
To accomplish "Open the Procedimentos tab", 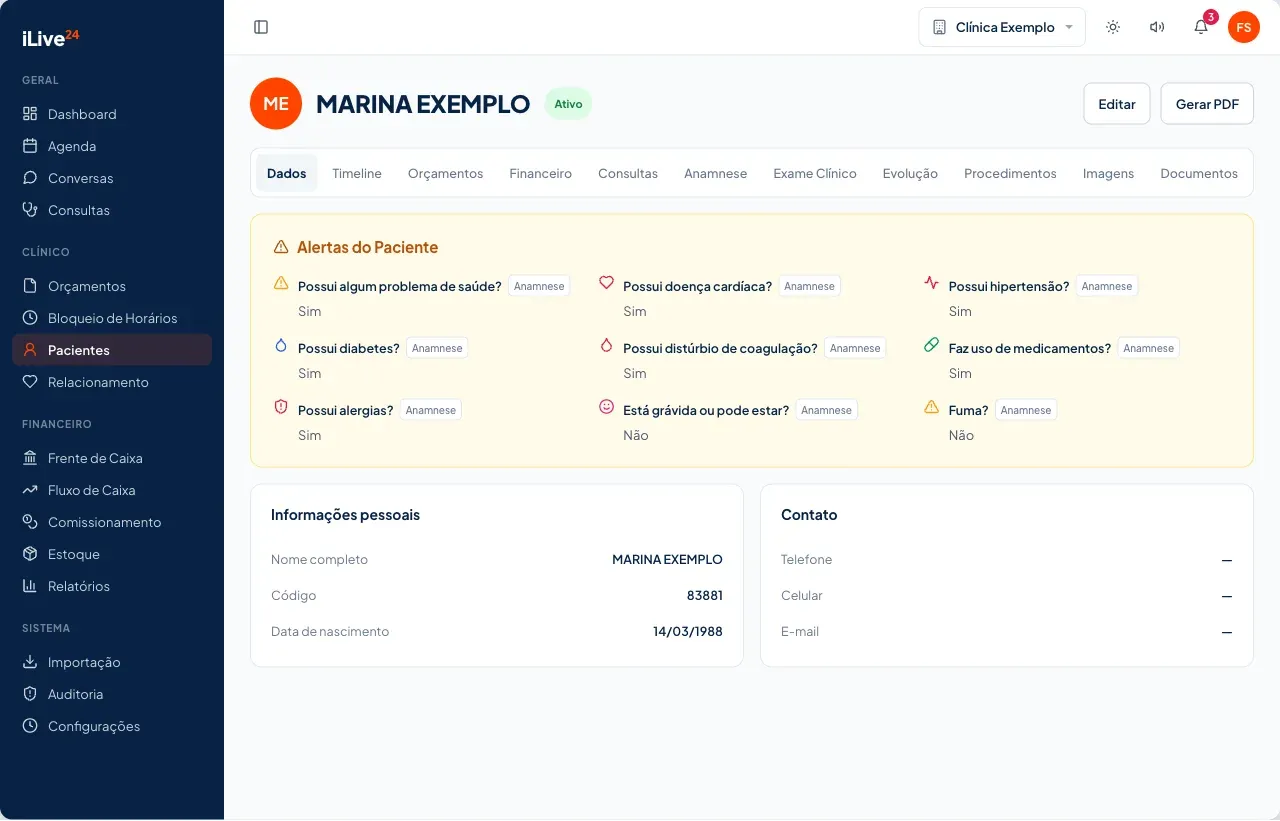I will [x=1010, y=173].
